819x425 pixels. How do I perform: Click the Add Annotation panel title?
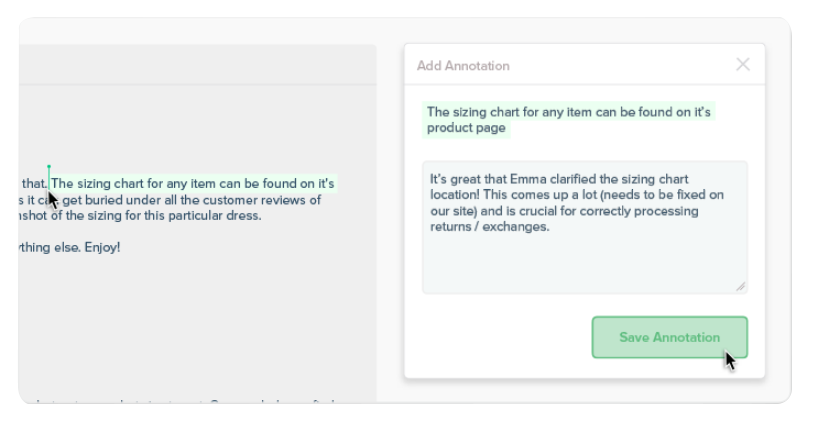463,66
